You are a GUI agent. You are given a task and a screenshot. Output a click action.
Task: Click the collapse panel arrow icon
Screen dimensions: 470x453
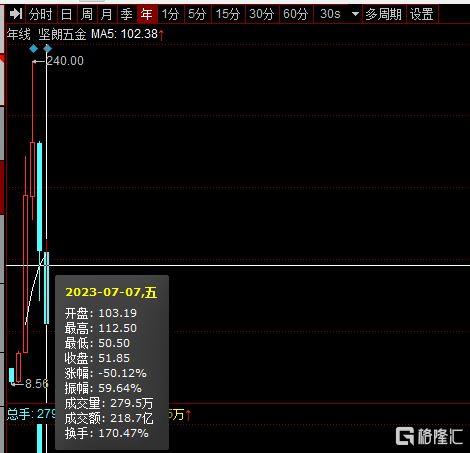[16, 14]
